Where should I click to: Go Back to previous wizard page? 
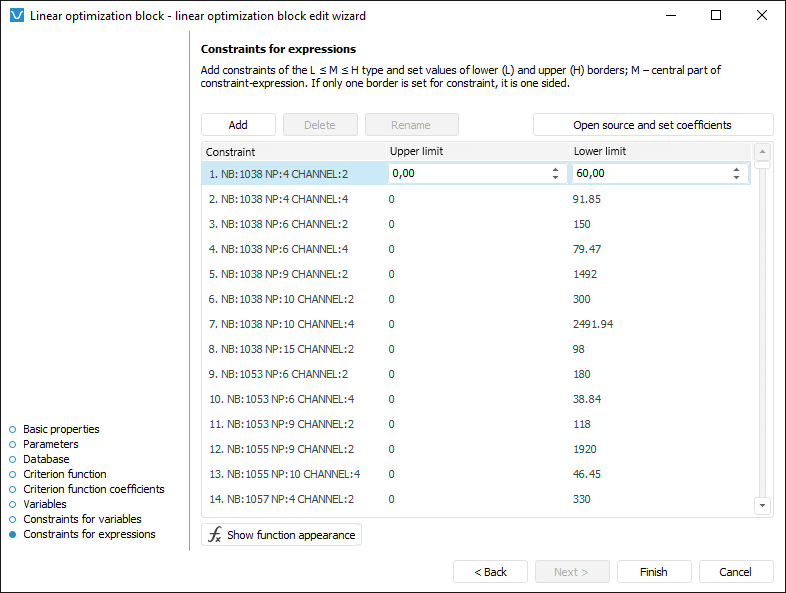click(490, 572)
